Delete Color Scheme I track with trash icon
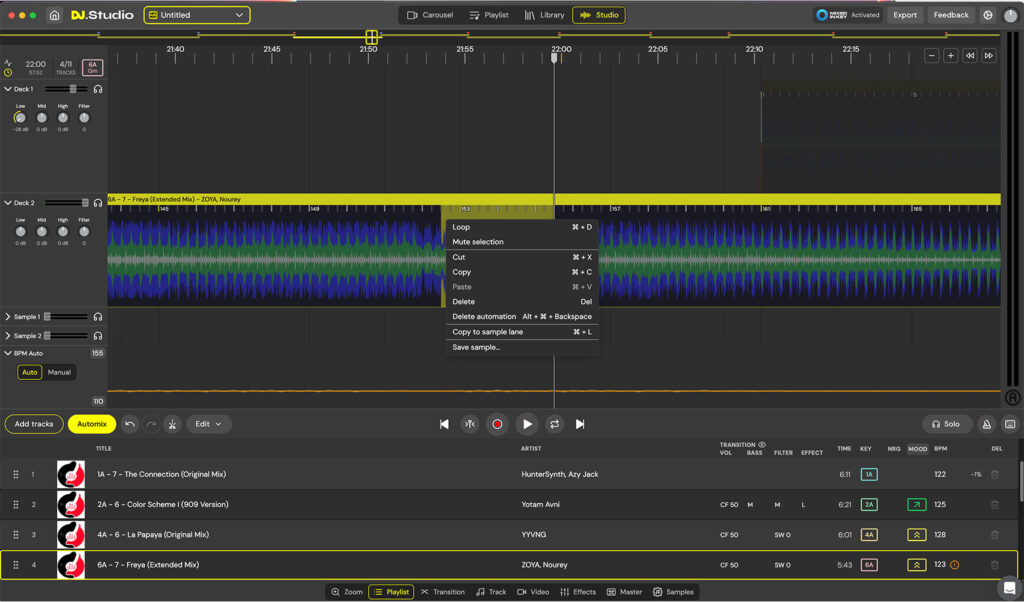 point(995,505)
